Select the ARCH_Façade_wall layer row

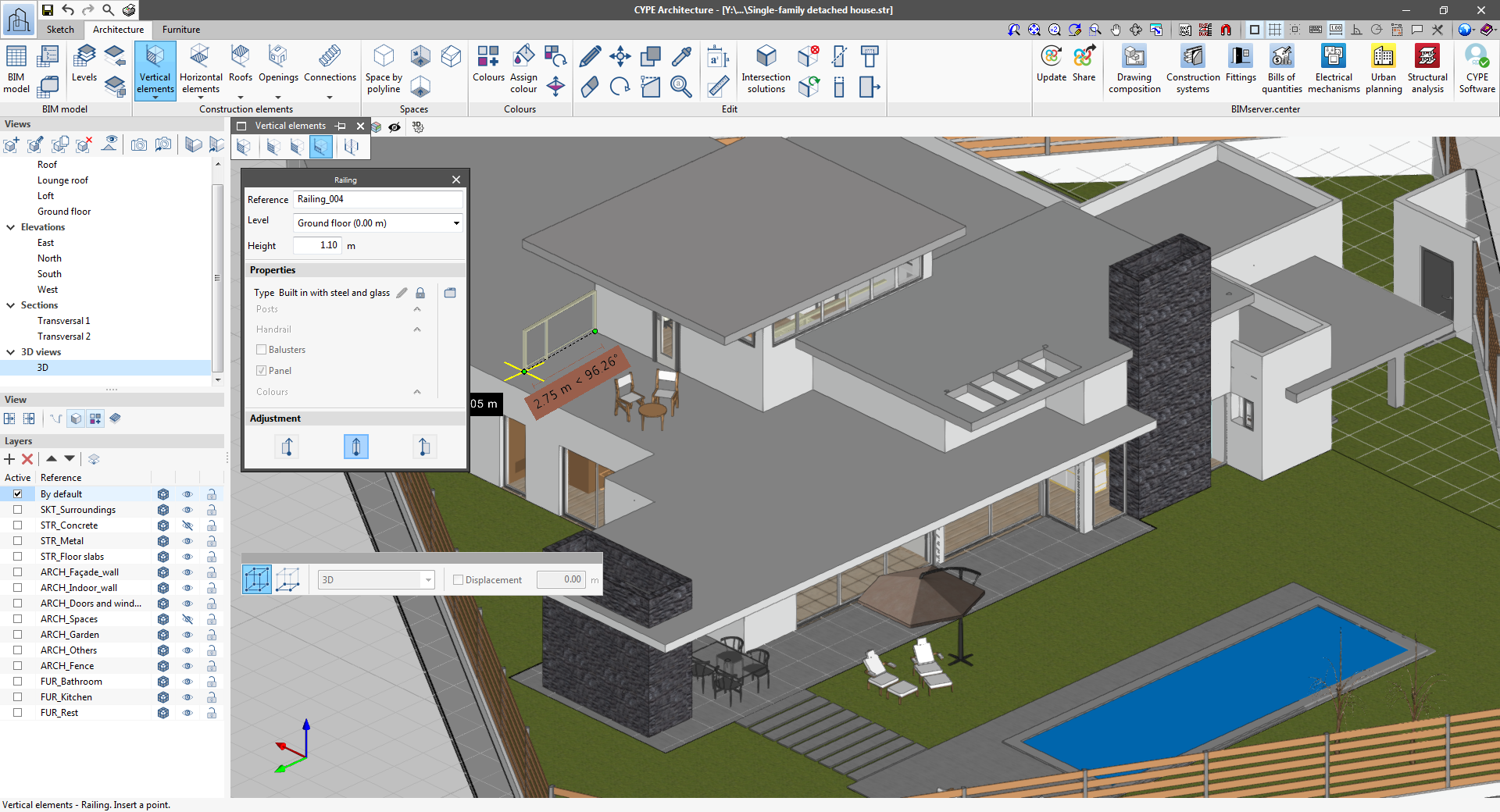pyautogui.click(x=80, y=572)
